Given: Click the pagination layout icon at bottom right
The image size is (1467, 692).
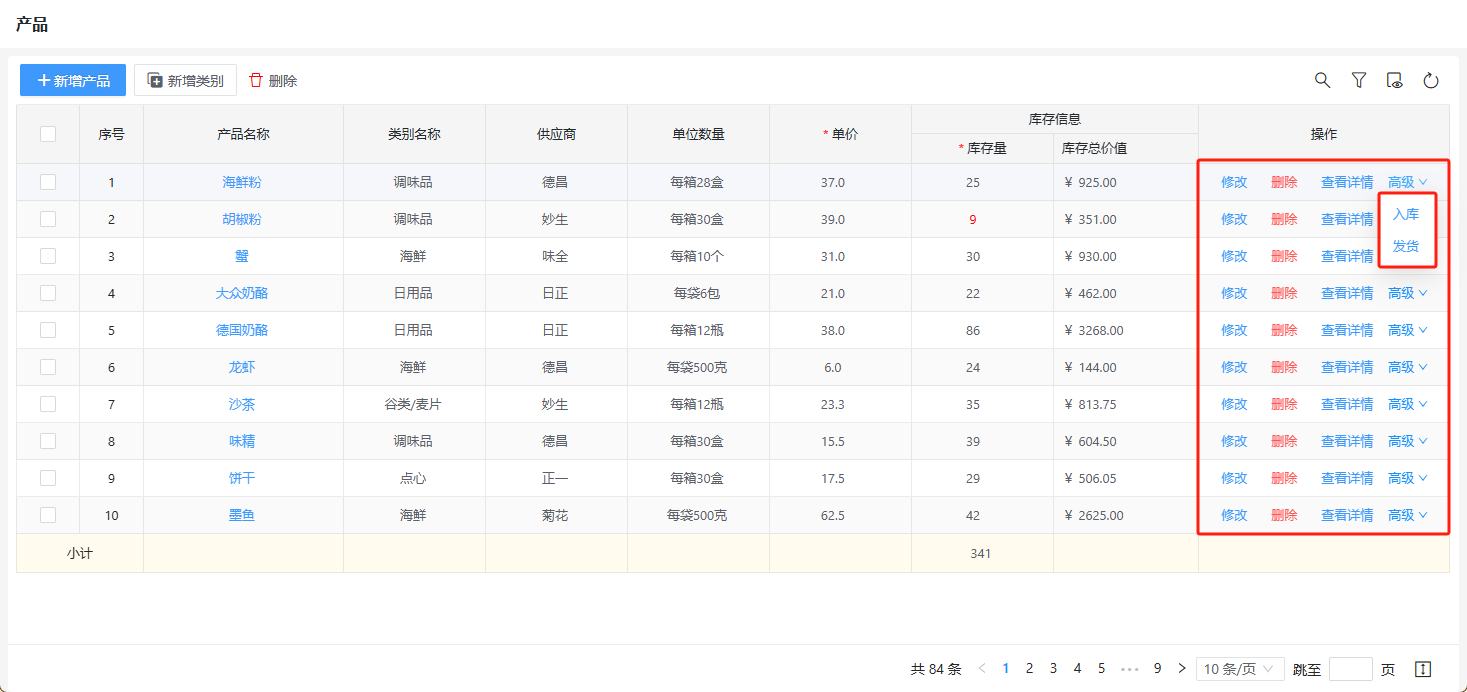Looking at the screenshot, I should click(x=1423, y=669).
